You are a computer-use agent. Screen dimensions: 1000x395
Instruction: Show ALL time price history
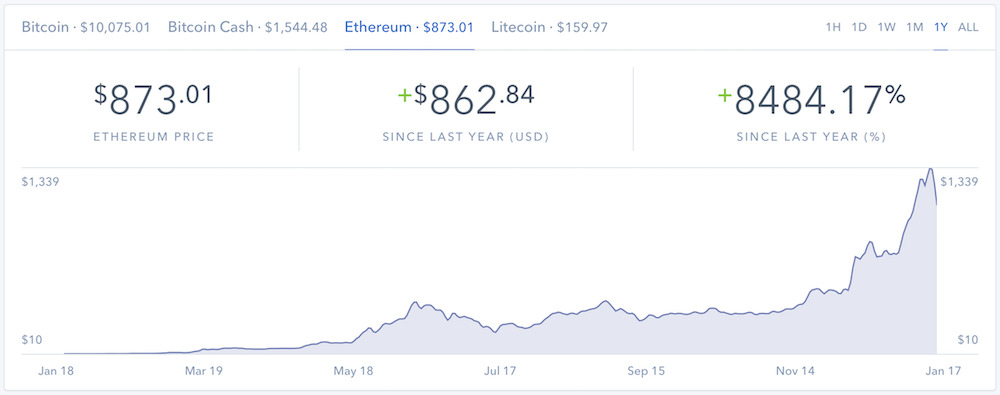point(968,27)
